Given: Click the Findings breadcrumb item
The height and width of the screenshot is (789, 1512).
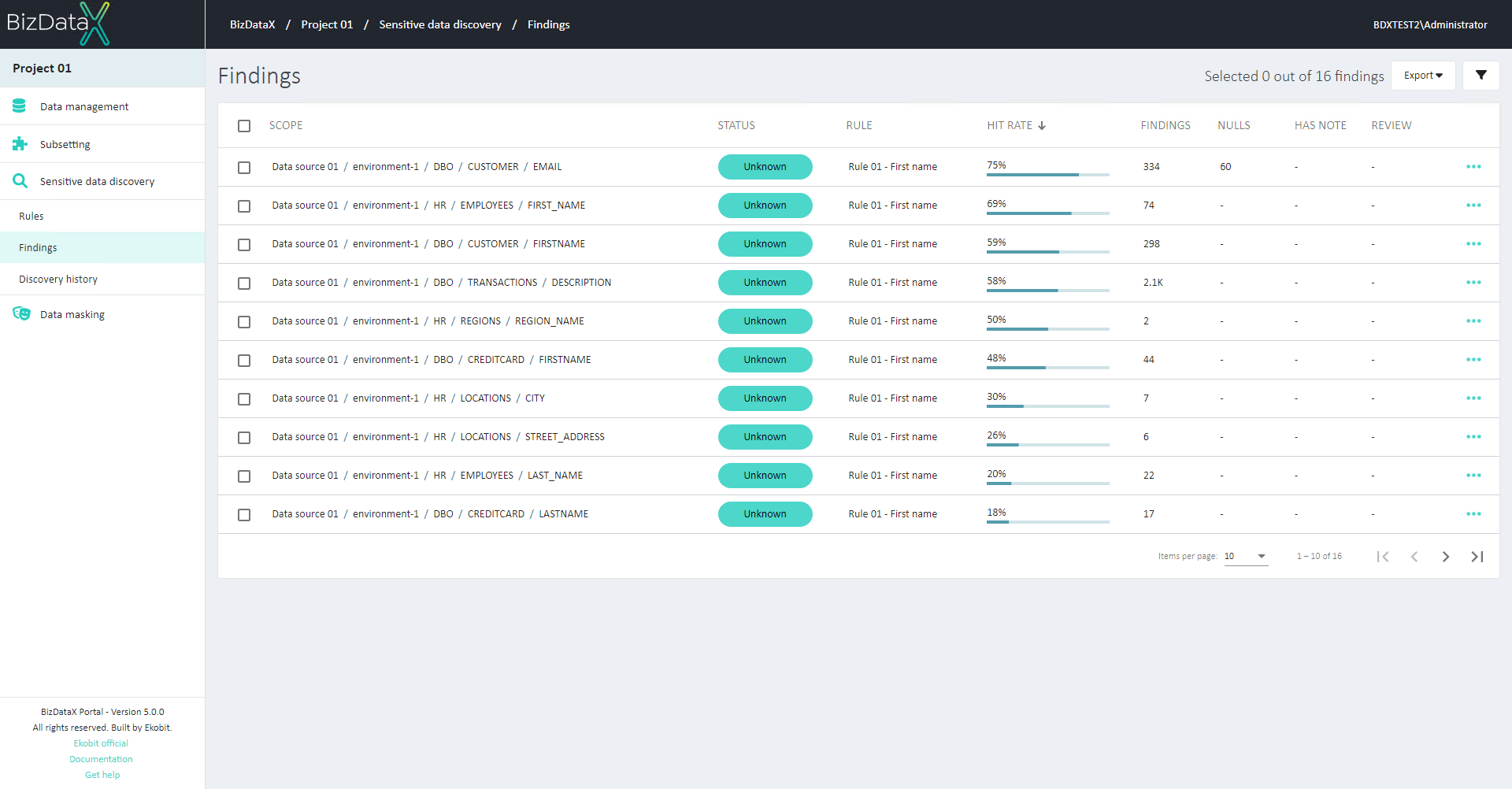Looking at the screenshot, I should [x=549, y=24].
